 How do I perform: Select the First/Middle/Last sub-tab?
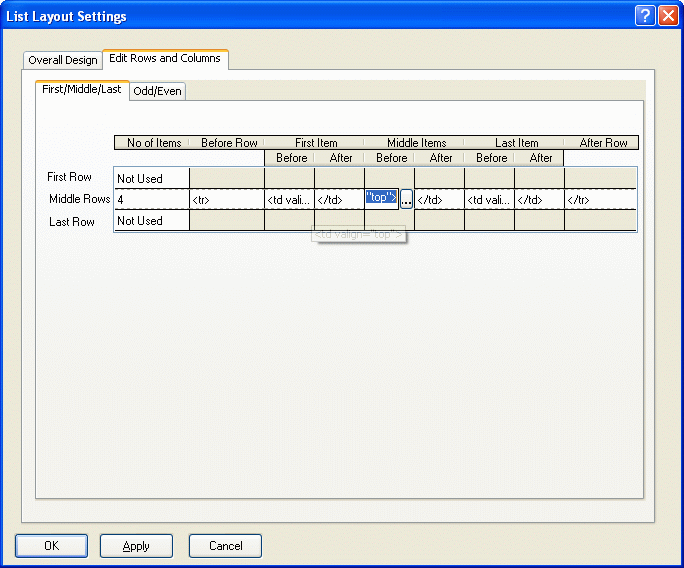point(82,90)
